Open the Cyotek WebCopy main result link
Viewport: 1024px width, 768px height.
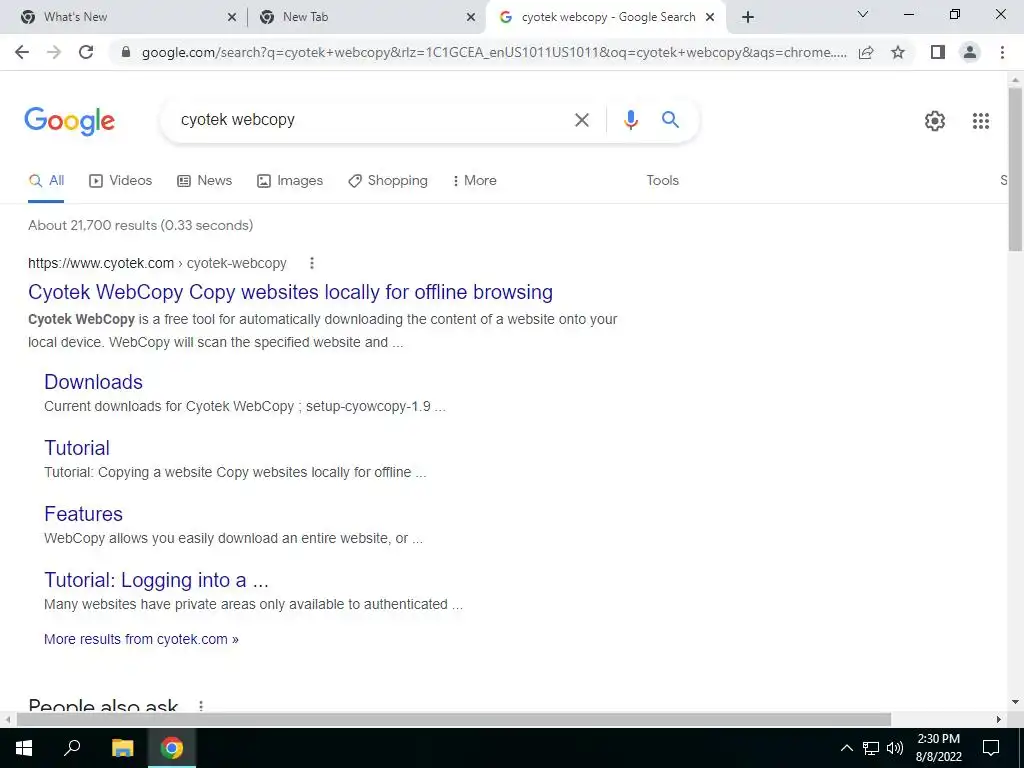pyautogui.click(x=291, y=292)
